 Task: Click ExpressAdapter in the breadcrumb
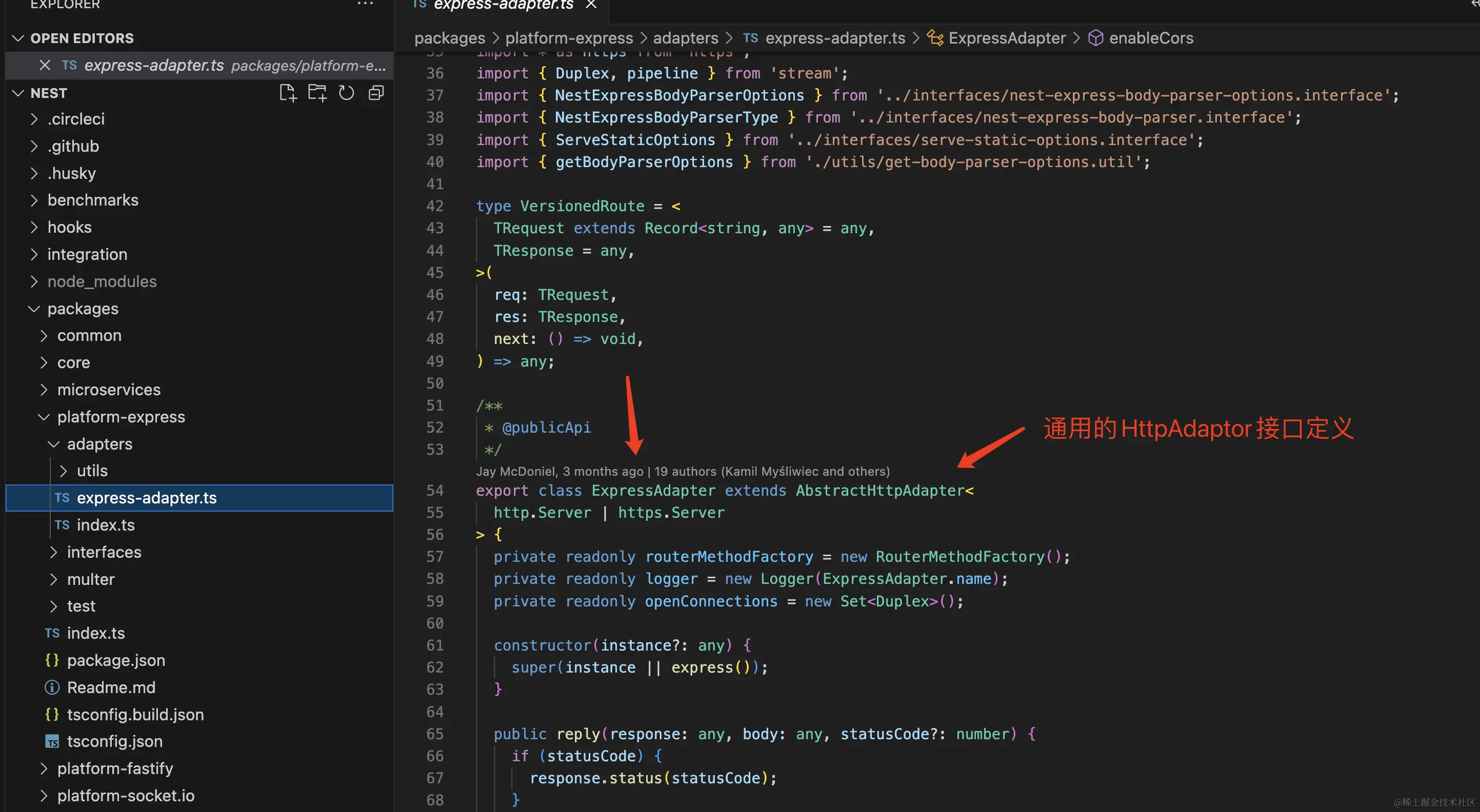point(1007,38)
